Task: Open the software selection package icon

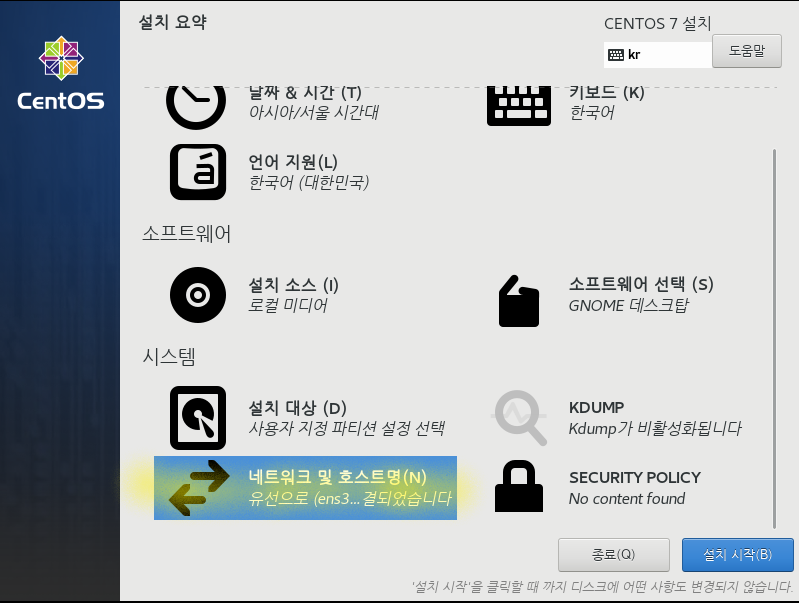Action: point(519,301)
